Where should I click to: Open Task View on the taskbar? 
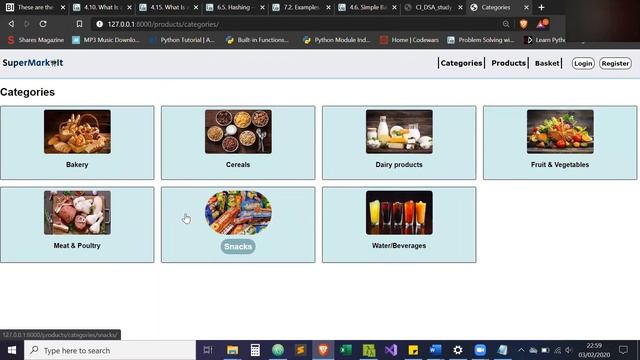click(208, 350)
